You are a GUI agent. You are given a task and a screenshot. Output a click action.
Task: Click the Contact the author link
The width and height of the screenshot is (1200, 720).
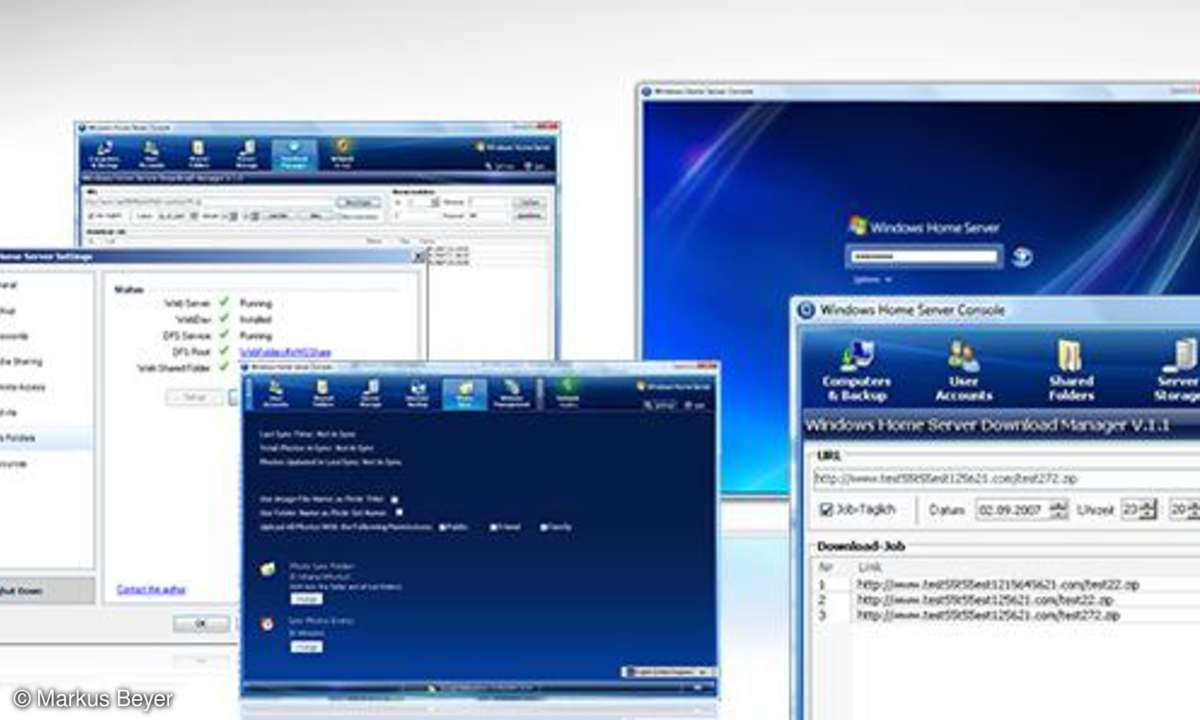coord(151,589)
